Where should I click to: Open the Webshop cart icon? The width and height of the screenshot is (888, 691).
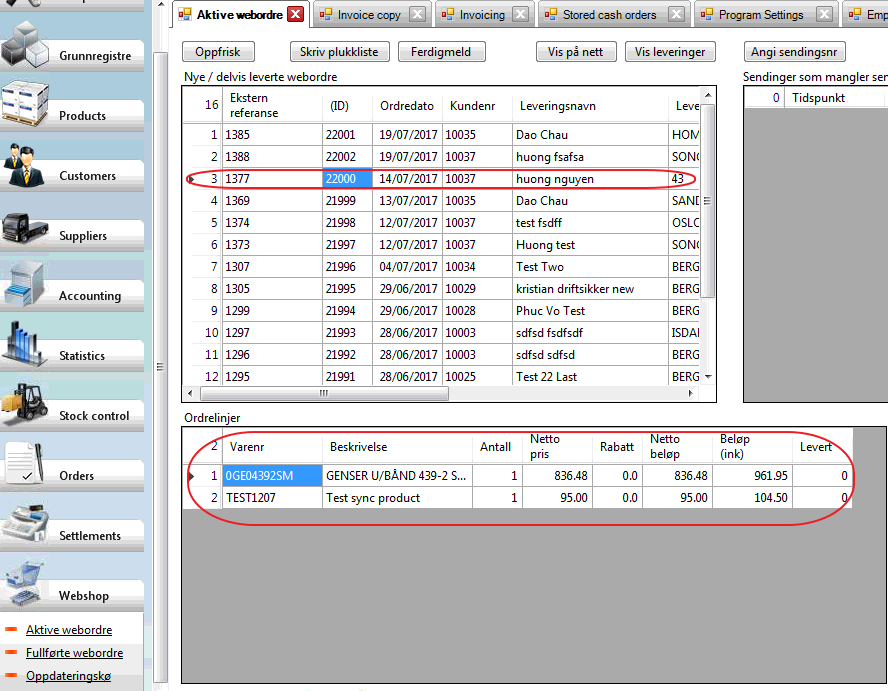point(23,585)
